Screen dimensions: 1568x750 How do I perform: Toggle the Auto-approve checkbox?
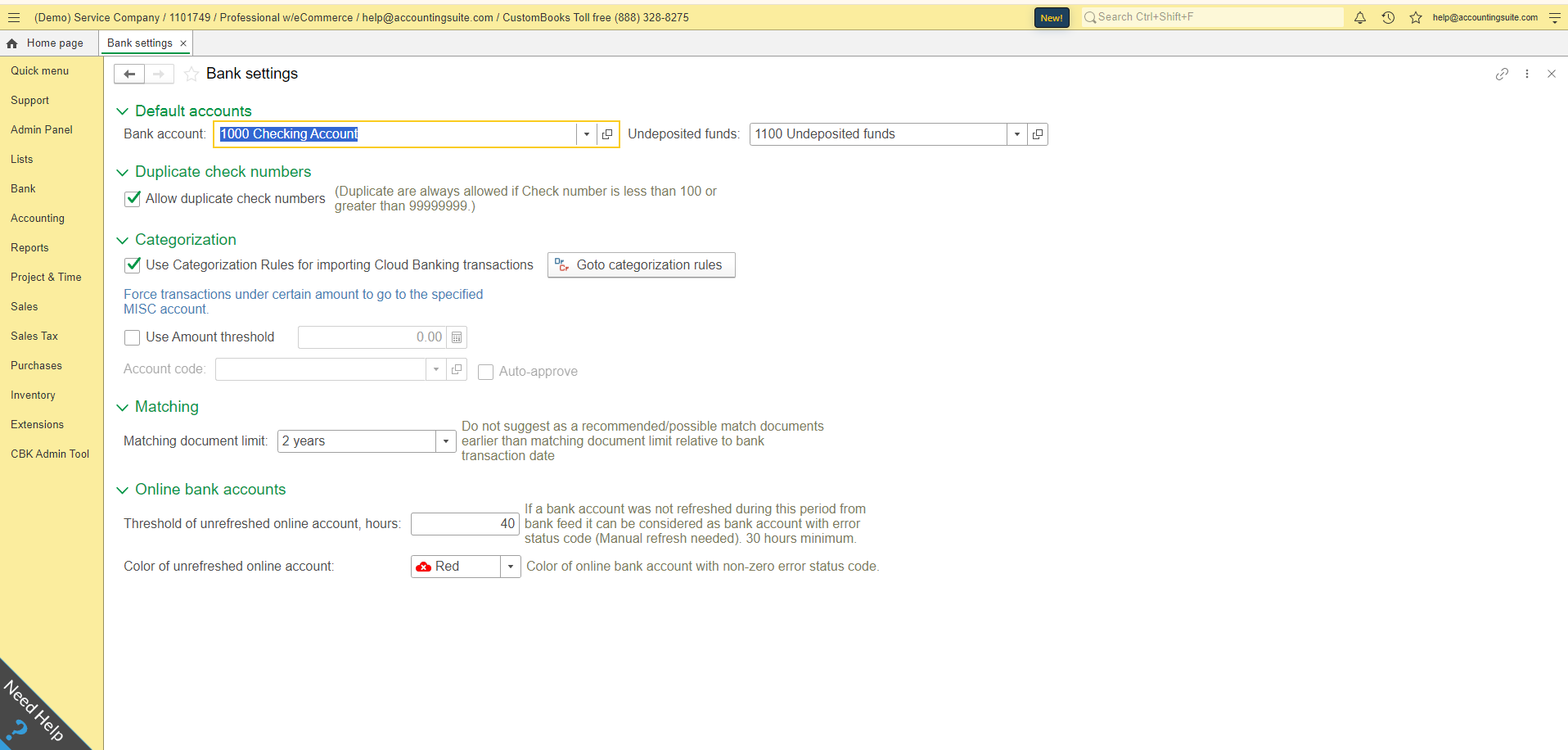(485, 372)
